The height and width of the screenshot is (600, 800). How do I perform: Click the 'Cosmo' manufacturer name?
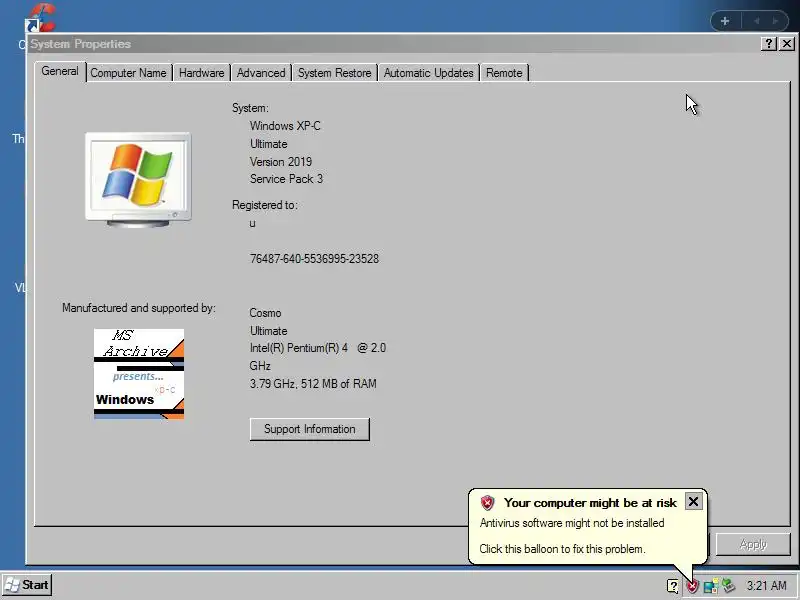click(x=265, y=313)
